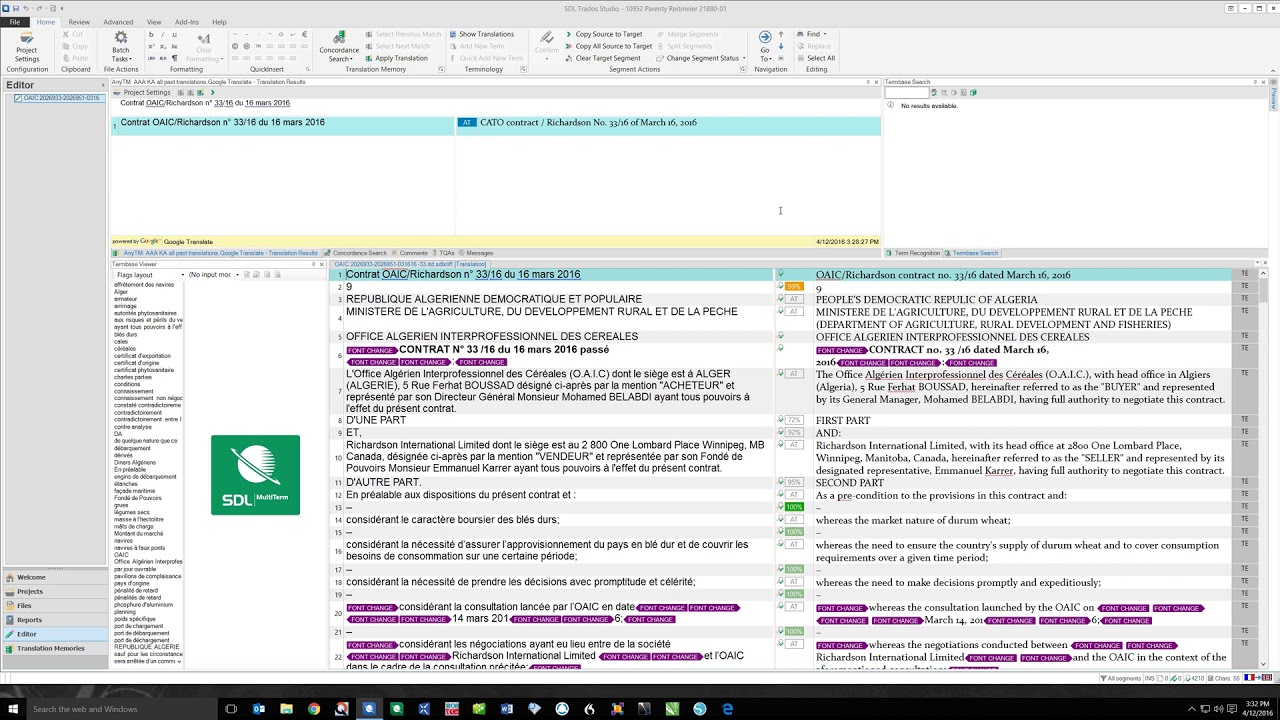
Task: Open the Messages pane tab
Action: tap(476, 253)
